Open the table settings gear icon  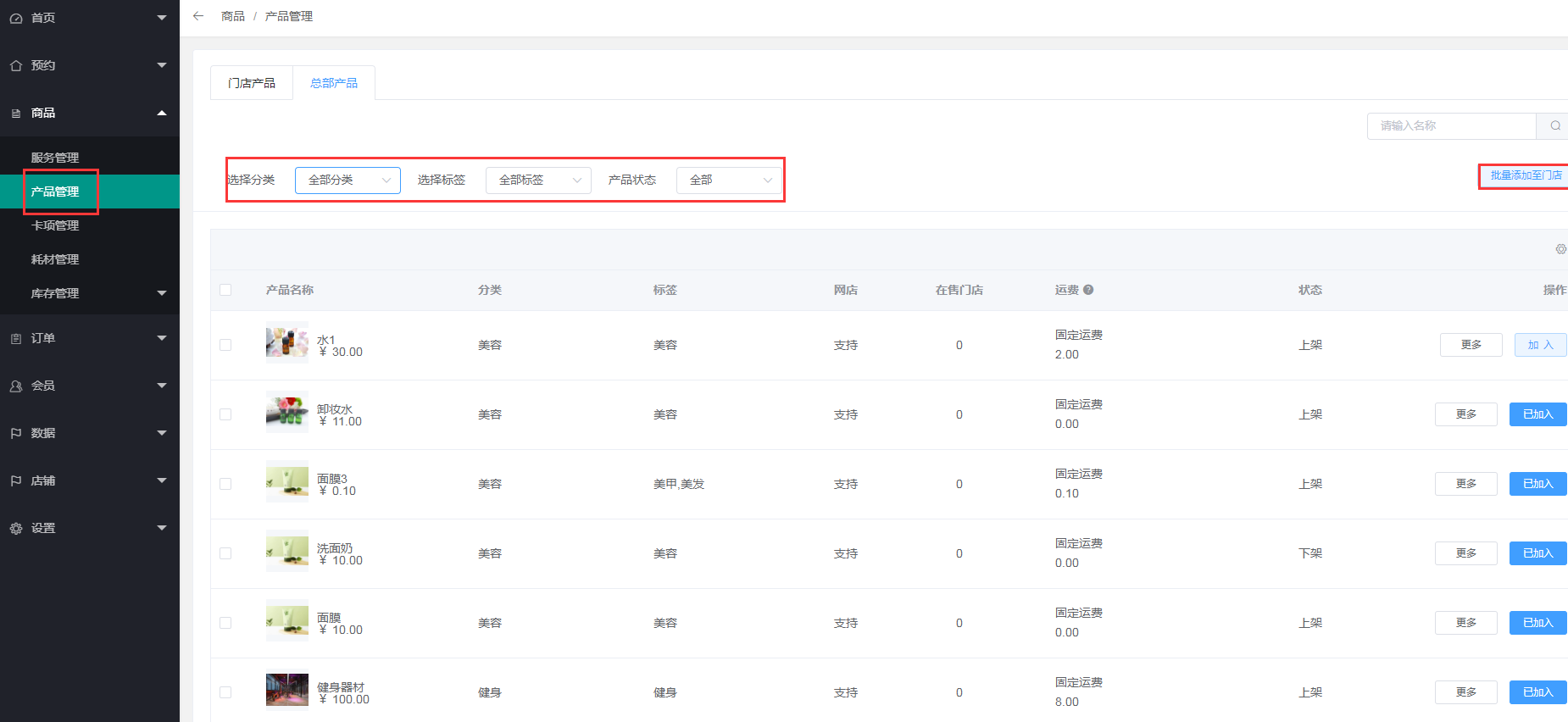1560,249
